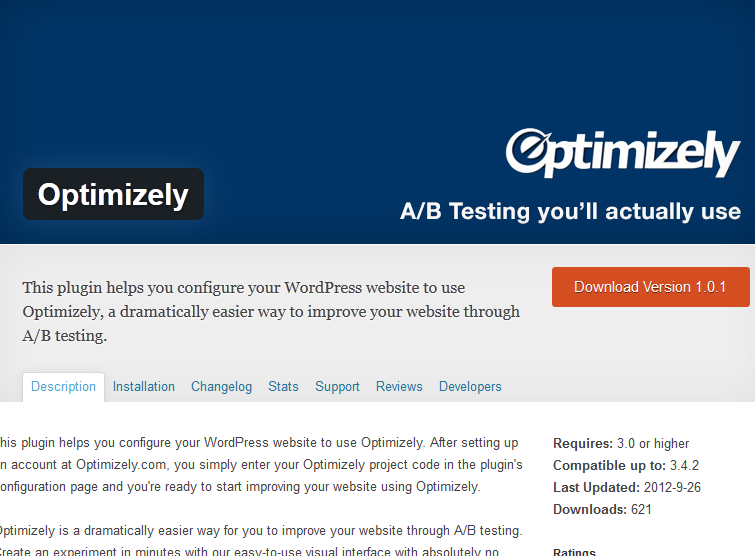Switch to the Developers tab
Image resolution: width=755 pixels, height=556 pixels.
coord(470,387)
